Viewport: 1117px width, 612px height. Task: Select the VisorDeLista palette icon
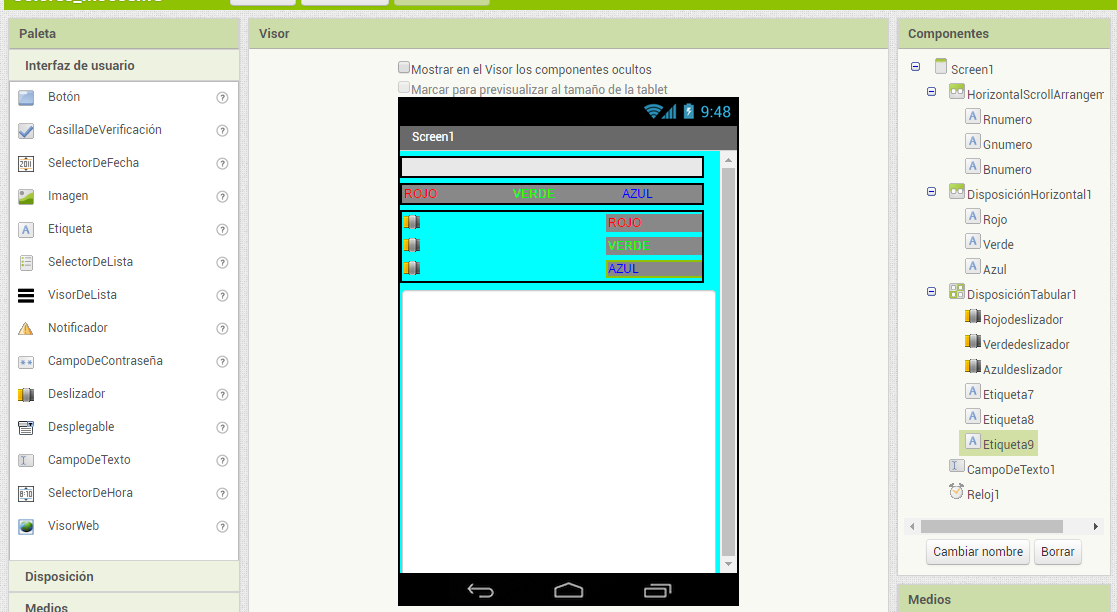click(25, 294)
